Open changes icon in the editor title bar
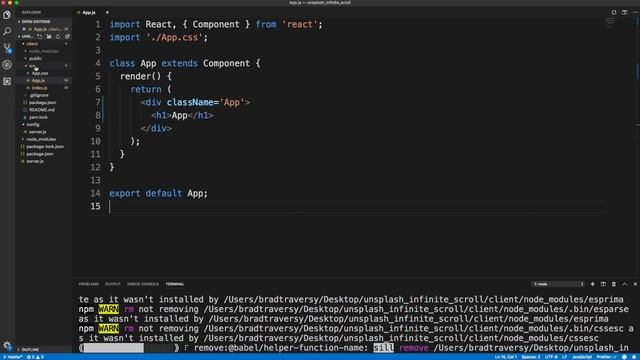Viewport: 640px width, 360px height. click(613, 13)
